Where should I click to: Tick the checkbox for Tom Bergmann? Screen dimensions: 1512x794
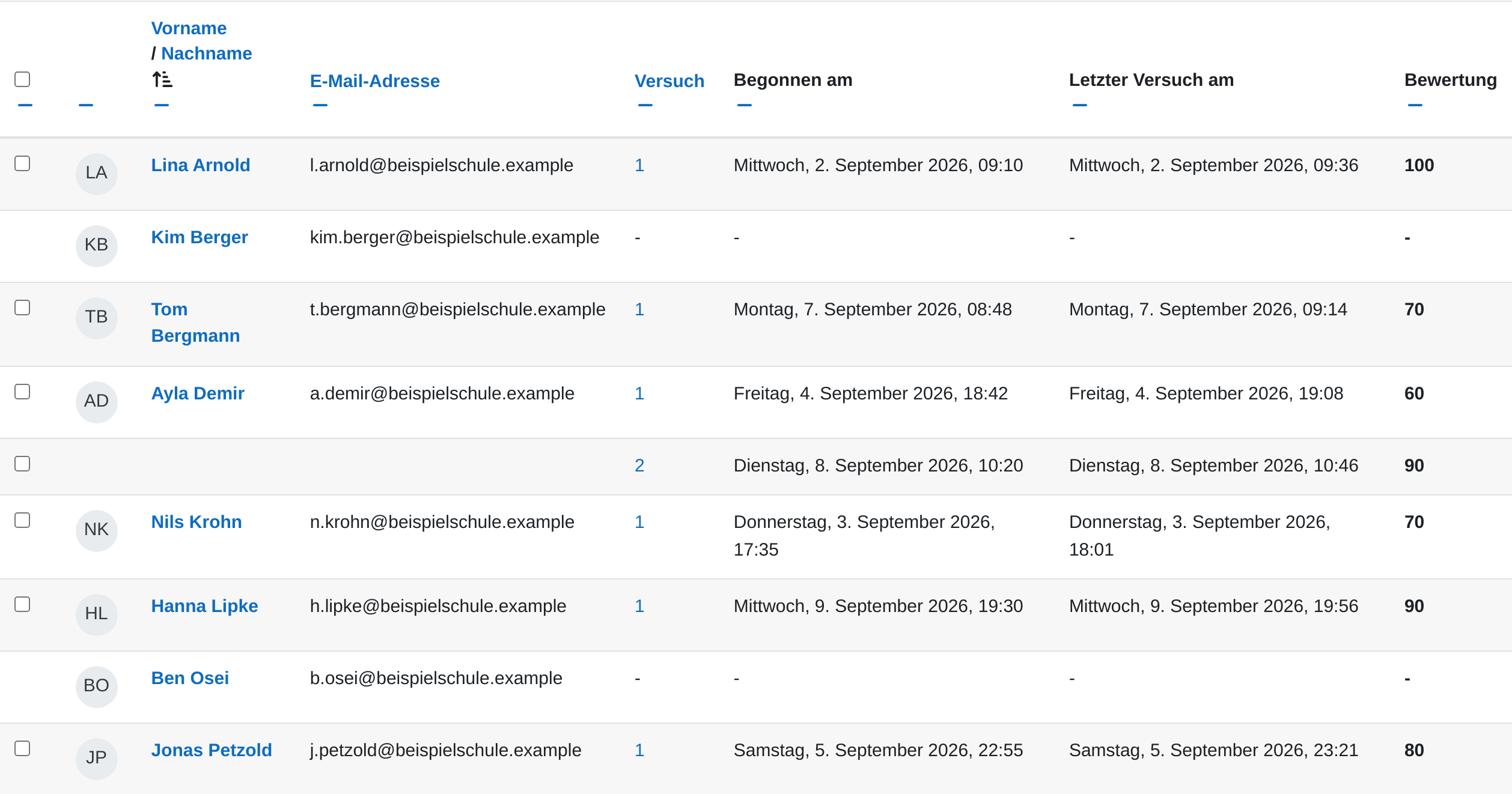point(22,308)
